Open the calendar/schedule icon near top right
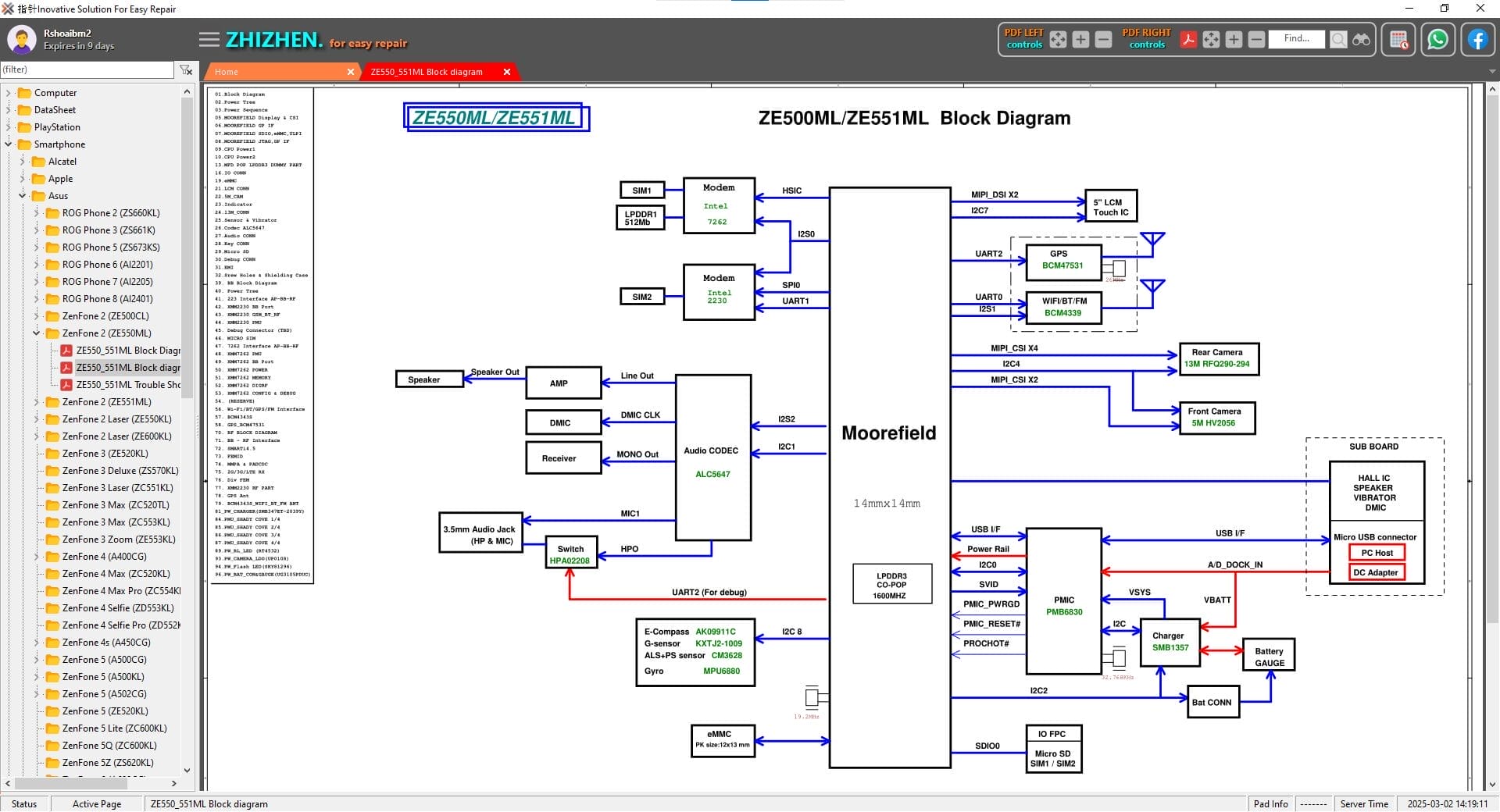The image size is (1500, 812). click(1399, 39)
